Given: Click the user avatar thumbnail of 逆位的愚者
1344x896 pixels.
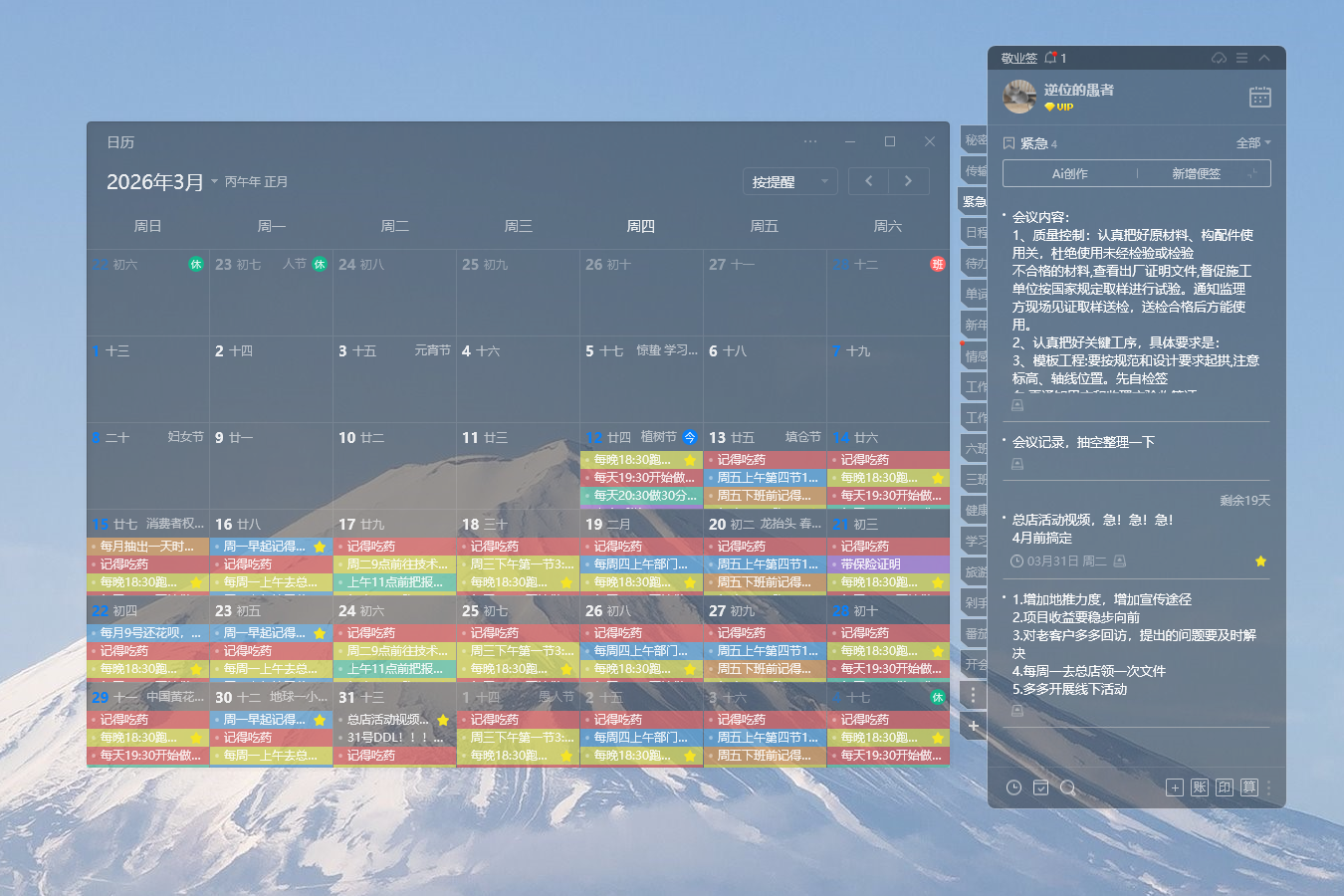Looking at the screenshot, I should tap(1018, 97).
